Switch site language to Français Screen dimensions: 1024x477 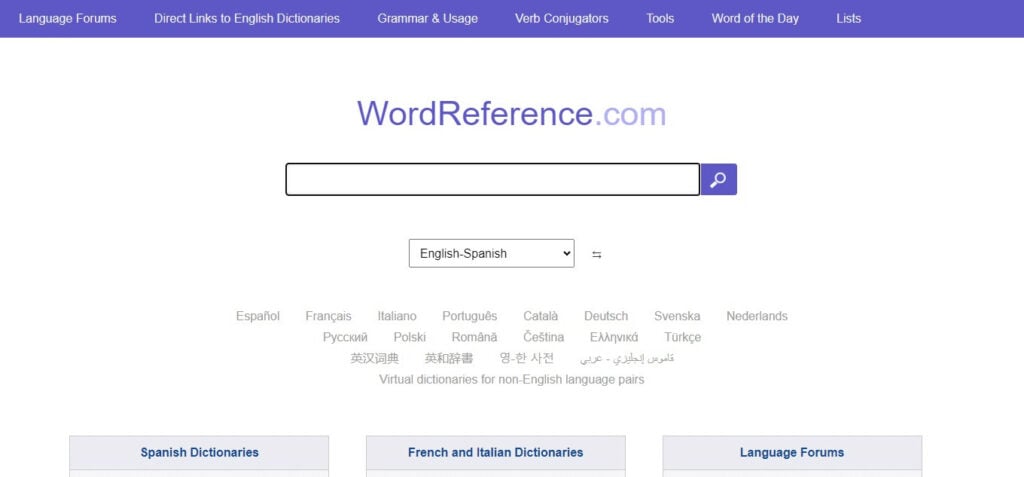pos(328,316)
